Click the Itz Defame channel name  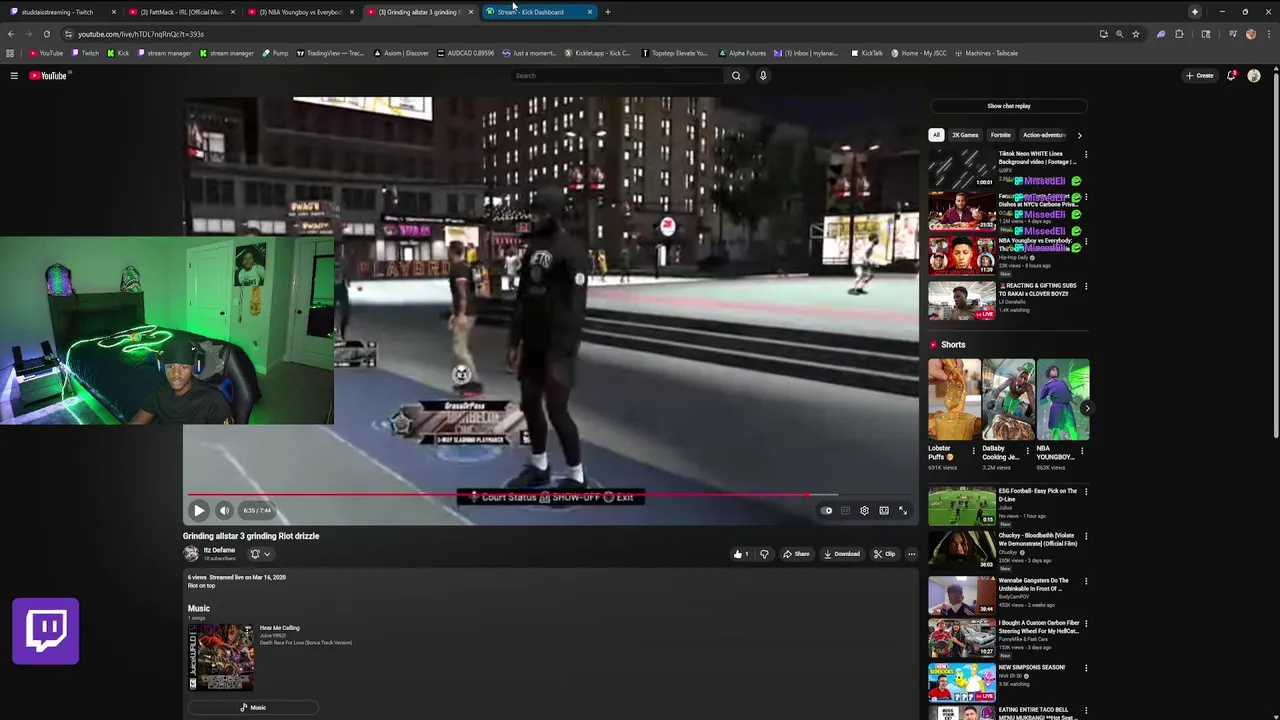point(219,550)
